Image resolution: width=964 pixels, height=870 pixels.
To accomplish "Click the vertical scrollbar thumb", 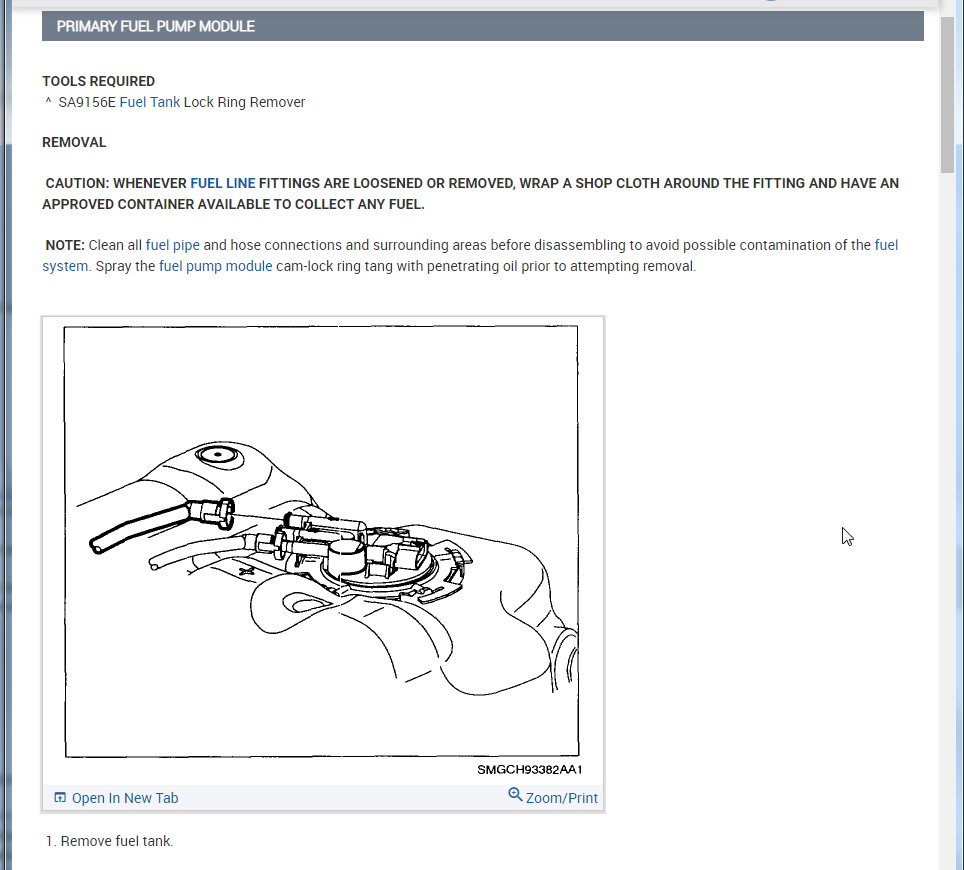I will 947,95.
